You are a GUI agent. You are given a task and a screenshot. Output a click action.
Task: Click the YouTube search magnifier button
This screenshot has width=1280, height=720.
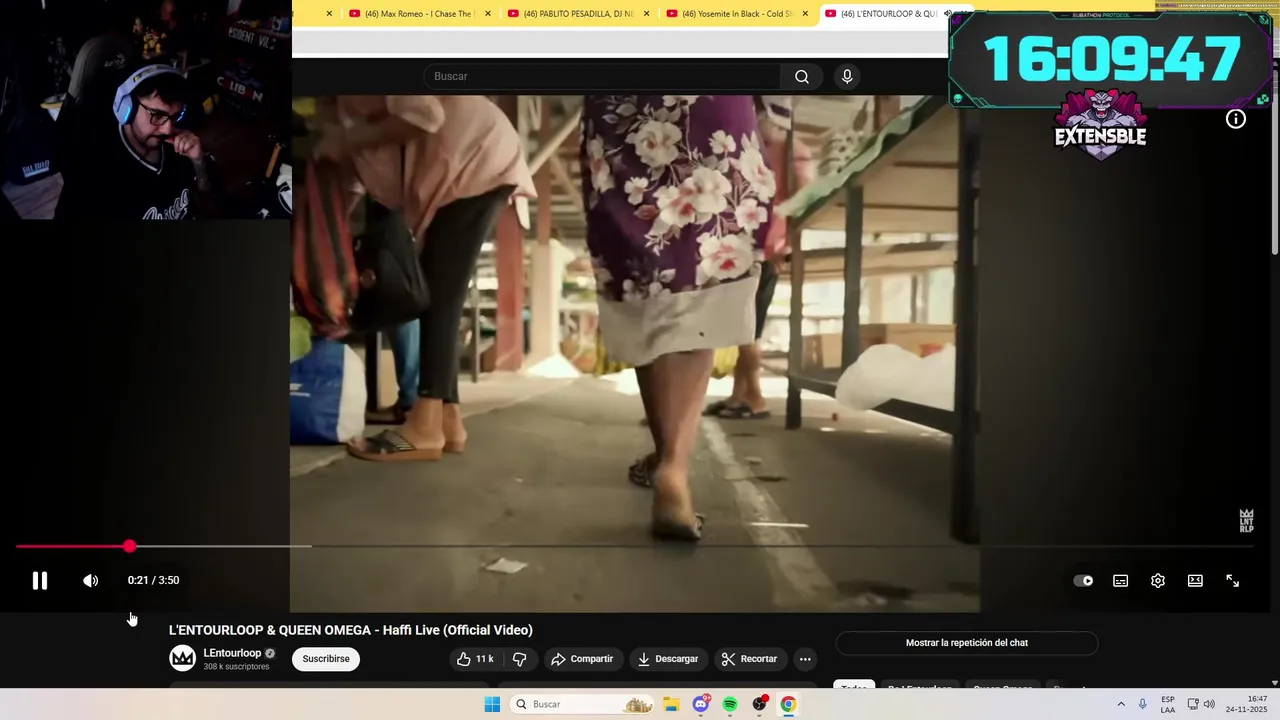pos(802,76)
